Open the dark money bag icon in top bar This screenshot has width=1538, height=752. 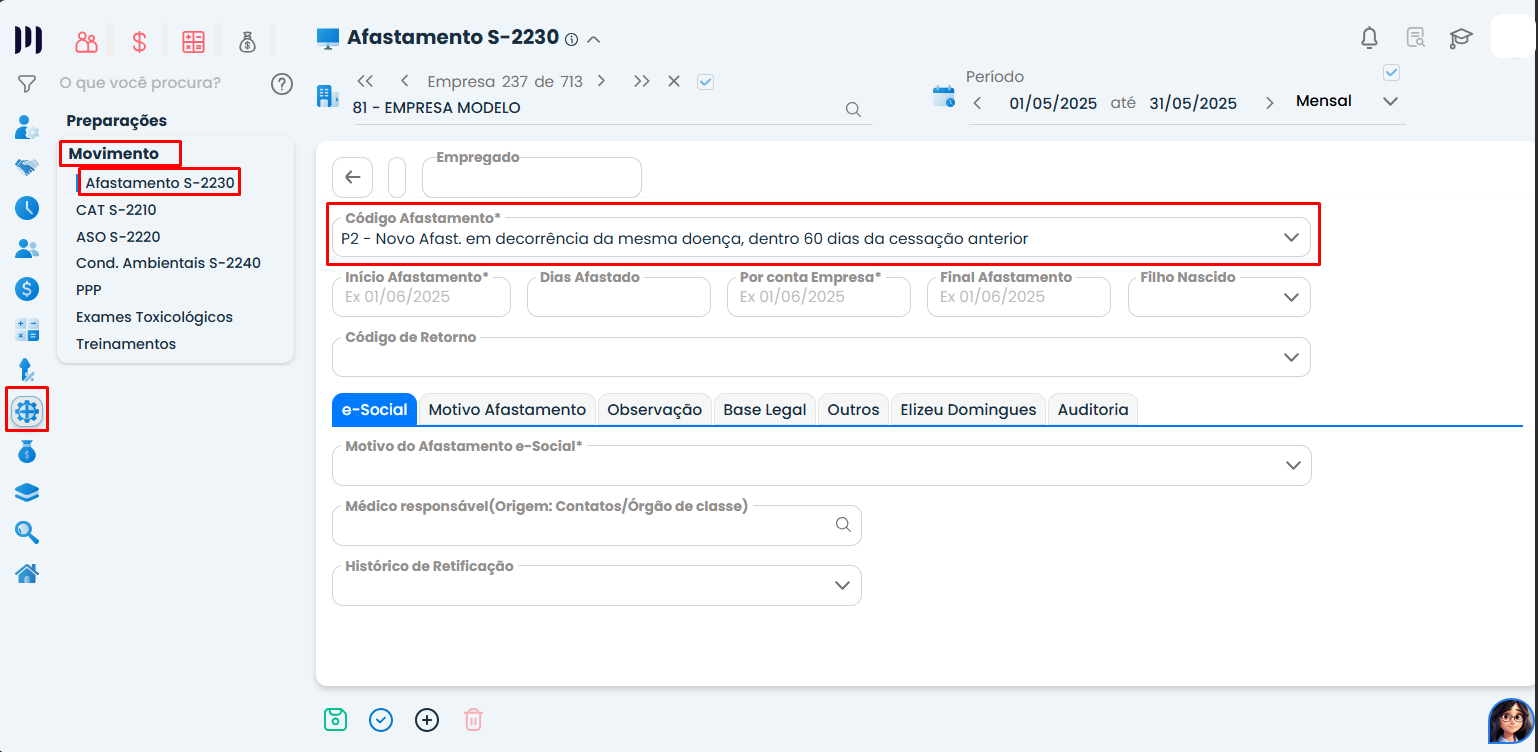tap(247, 42)
